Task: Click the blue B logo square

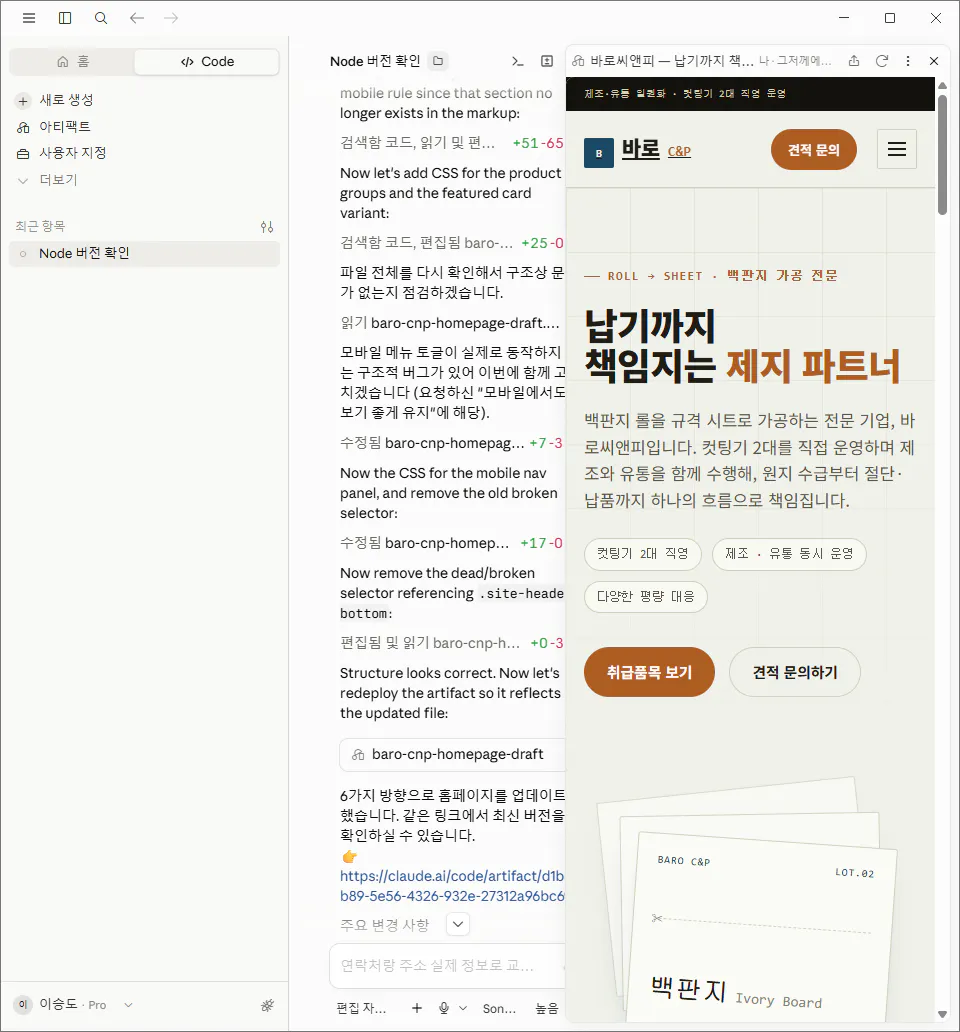Action: 599,153
